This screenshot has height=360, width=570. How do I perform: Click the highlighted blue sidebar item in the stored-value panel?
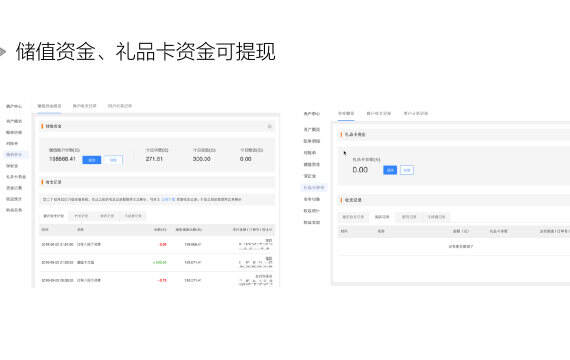click(14, 155)
